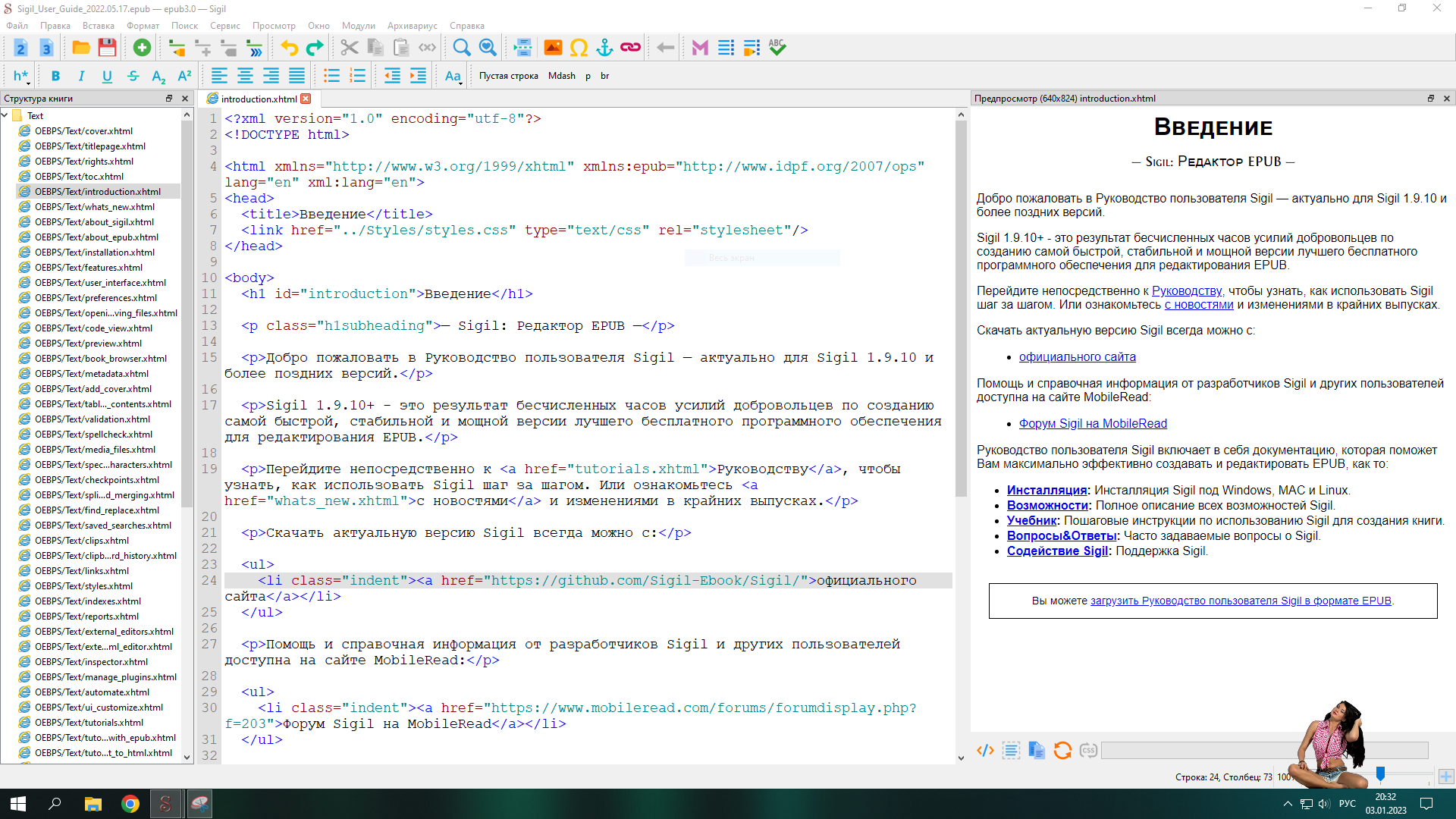Click the Insert anchor ID icon

pos(604,48)
